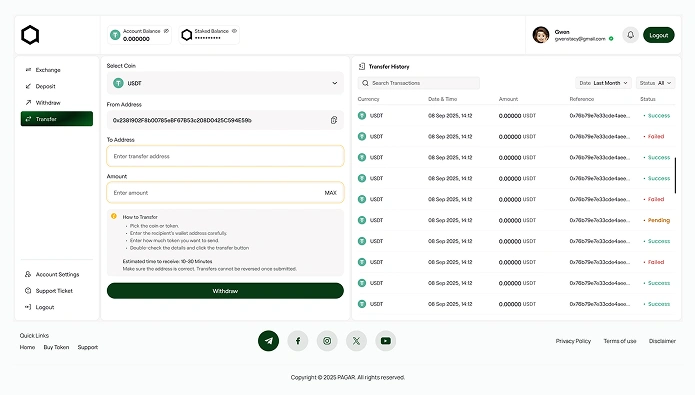Click the Staked Balance hexagon icon
The image size is (695, 395).
(x=187, y=35)
